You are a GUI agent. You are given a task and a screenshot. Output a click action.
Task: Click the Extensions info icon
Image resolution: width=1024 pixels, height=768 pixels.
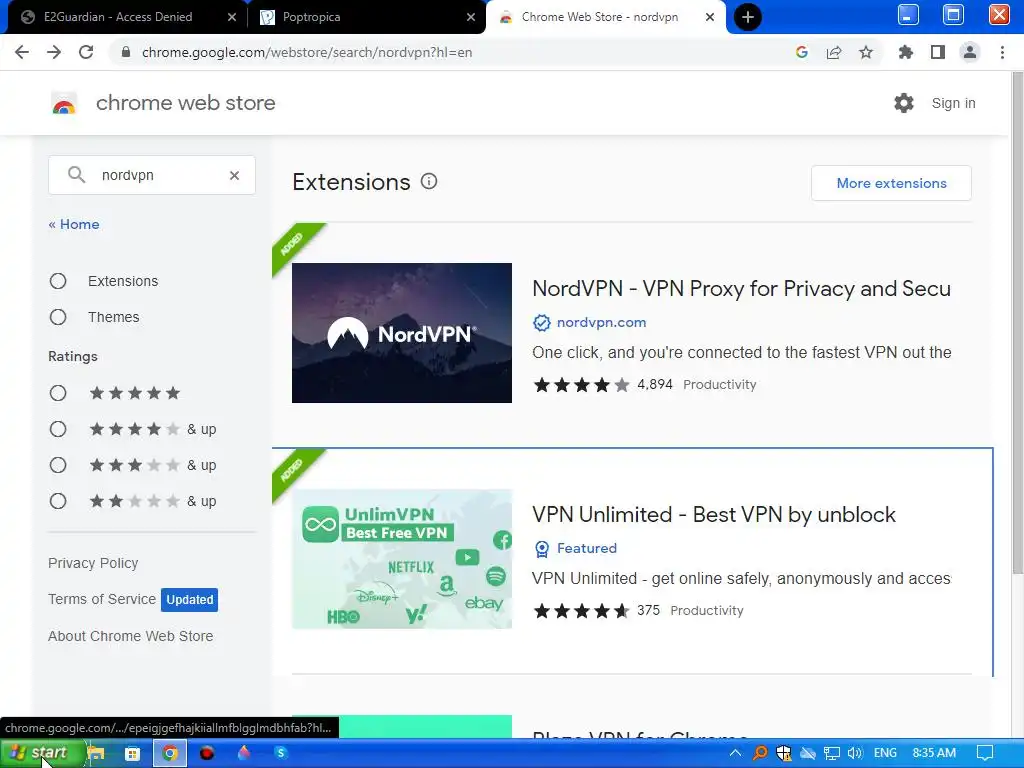[x=429, y=181]
